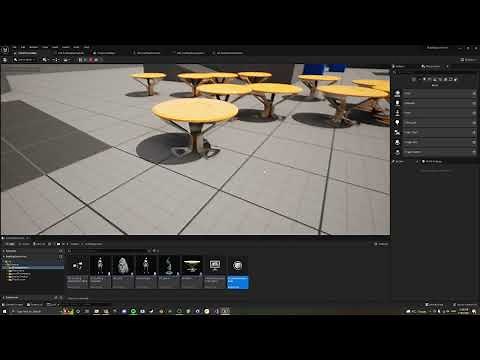Image resolution: width=480 pixels, height=360 pixels.
Task: Open the Help menu
Action: coord(87,47)
